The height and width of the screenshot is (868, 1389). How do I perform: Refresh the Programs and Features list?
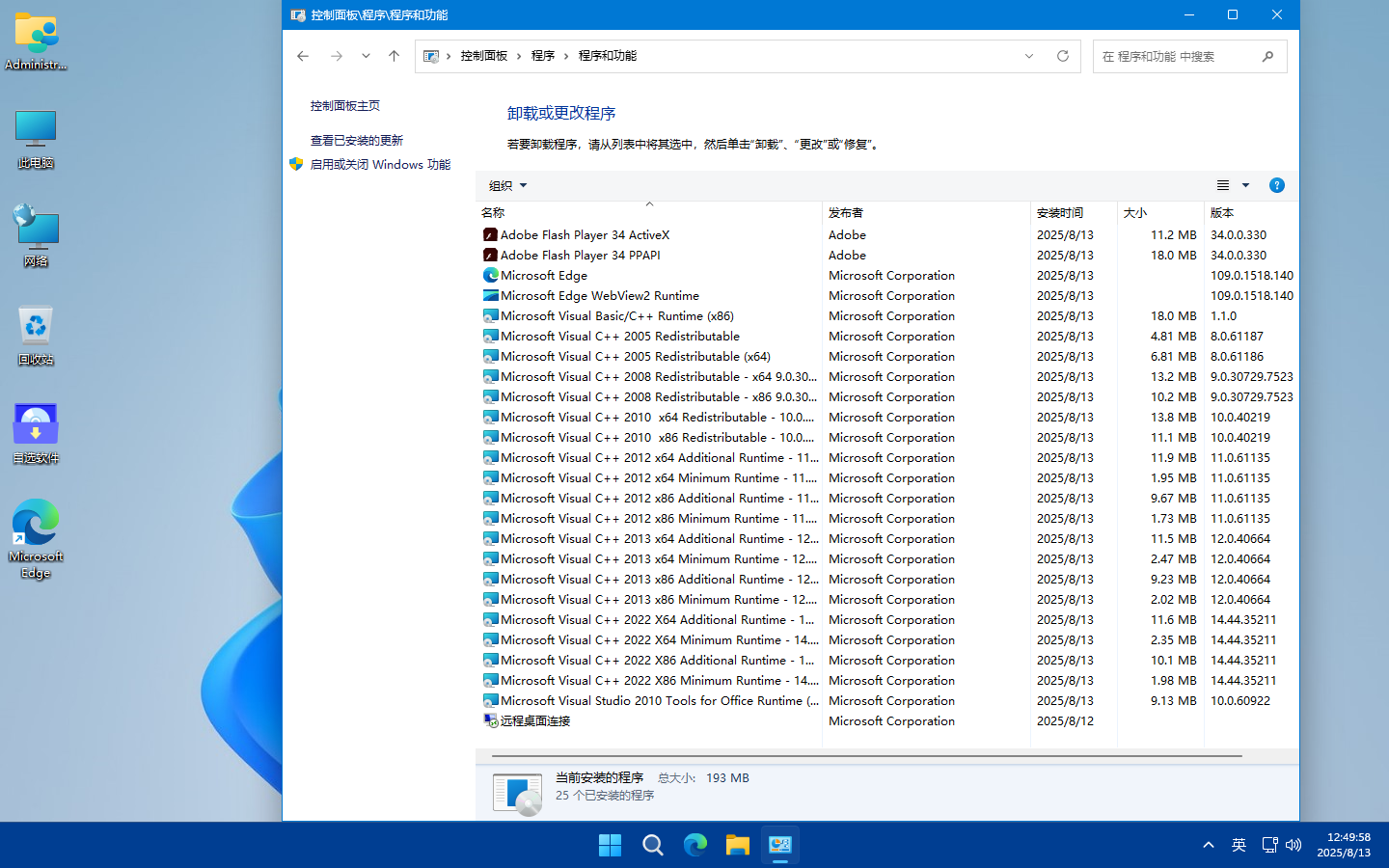pos(1063,56)
